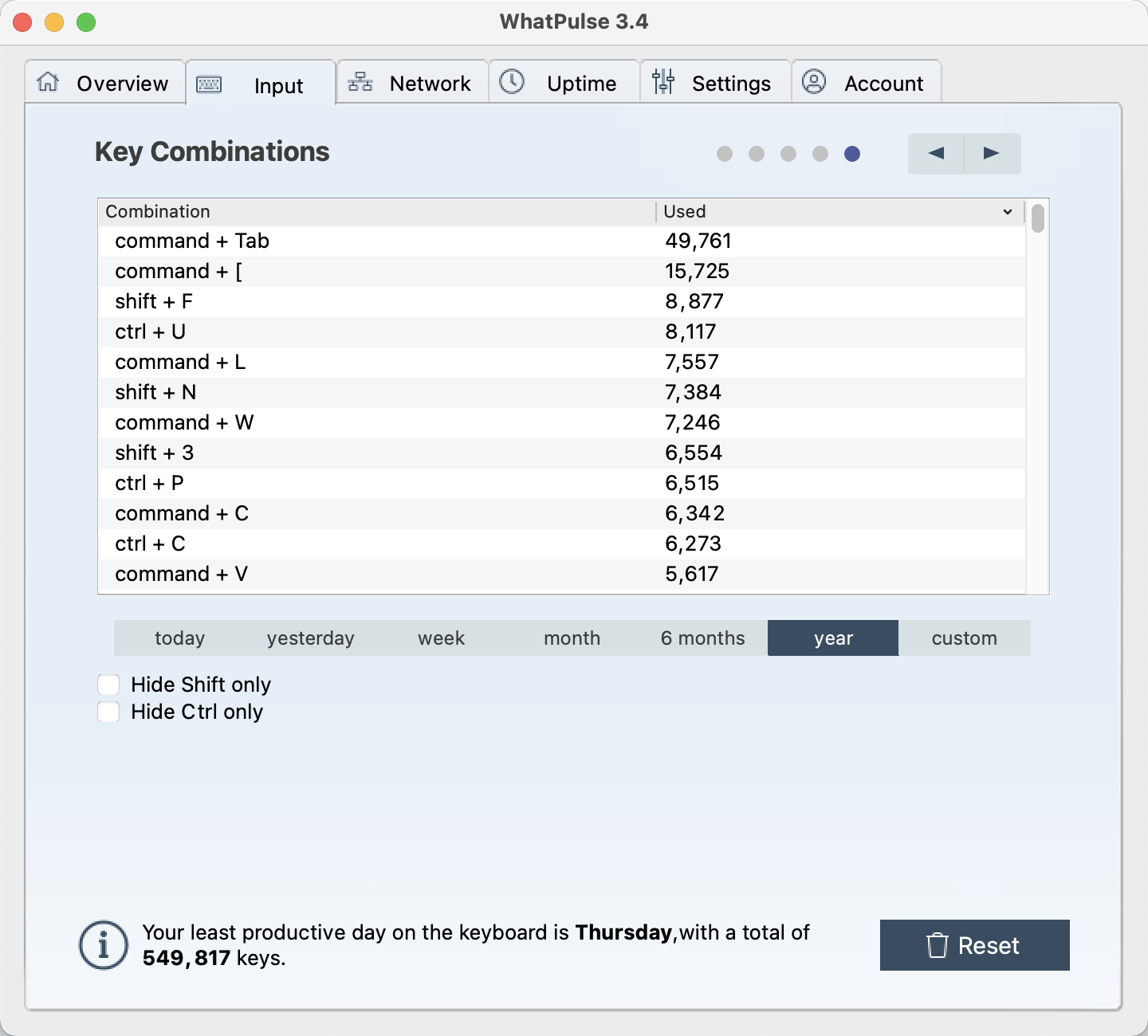Enable the Hide Ctrl only checkbox
The image size is (1148, 1036).
[x=108, y=712]
